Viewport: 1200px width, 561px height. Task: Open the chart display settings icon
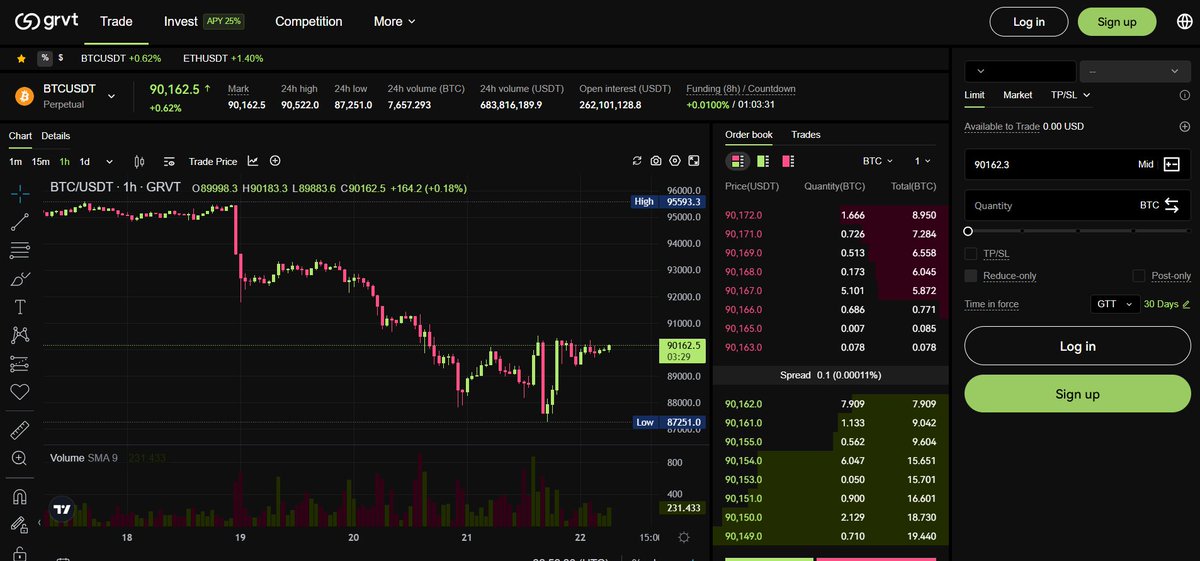(169, 161)
